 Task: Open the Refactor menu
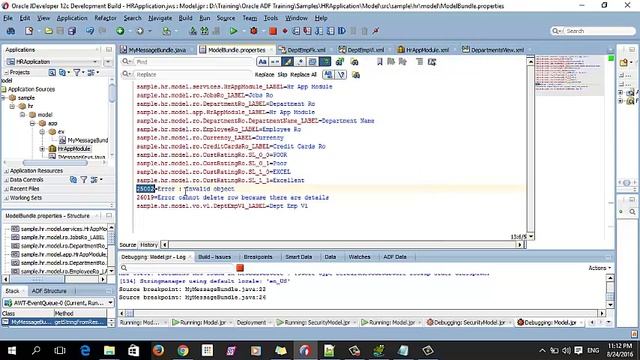[x=105, y=18]
